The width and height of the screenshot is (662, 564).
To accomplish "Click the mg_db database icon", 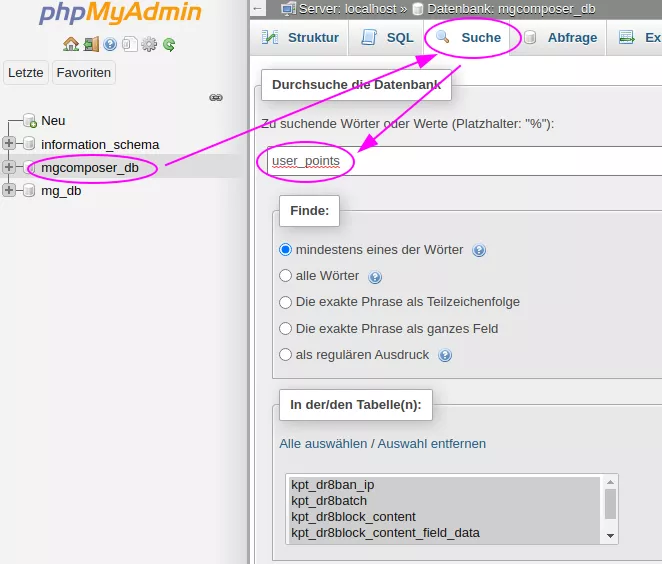I will click(x=29, y=190).
